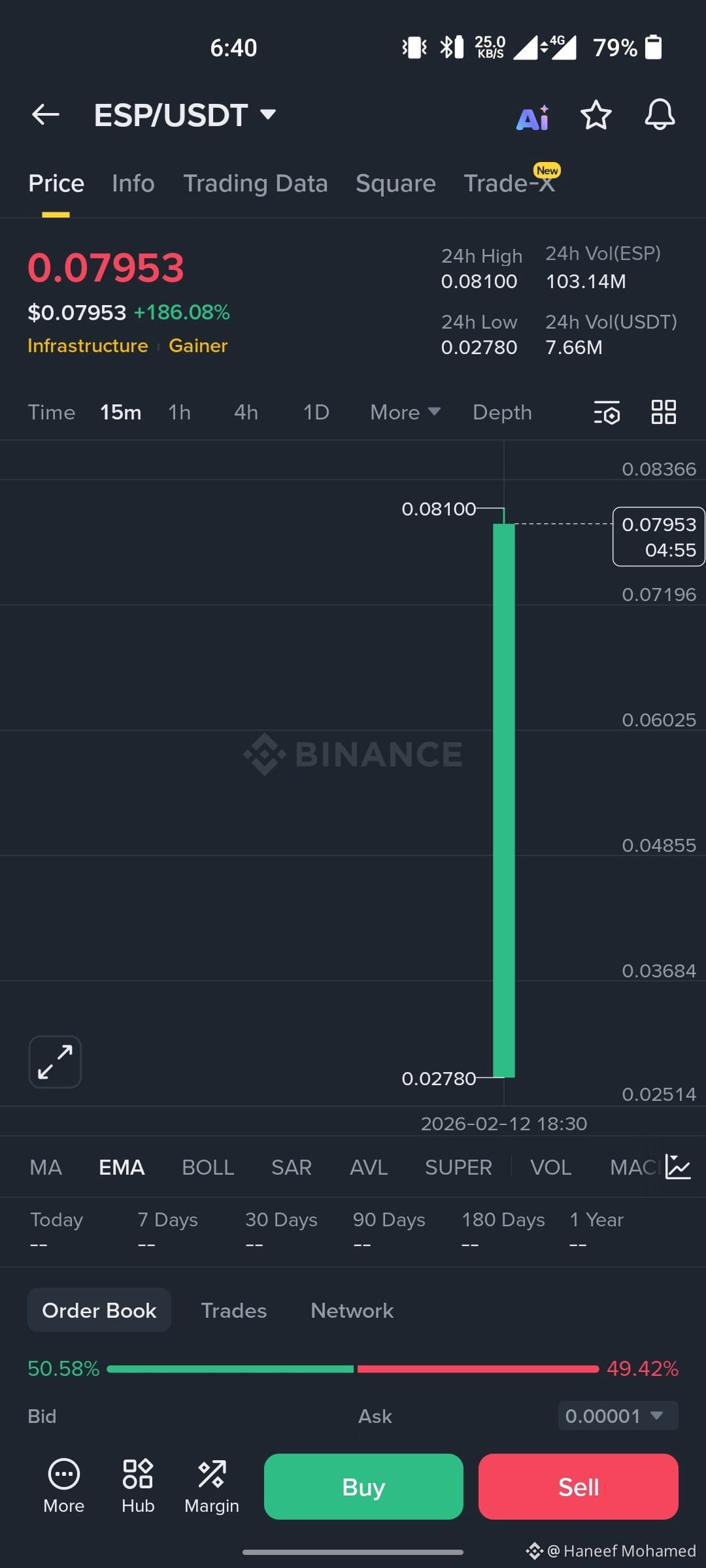
Task: Tap the green candlestick on the chart
Action: (x=504, y=800)
